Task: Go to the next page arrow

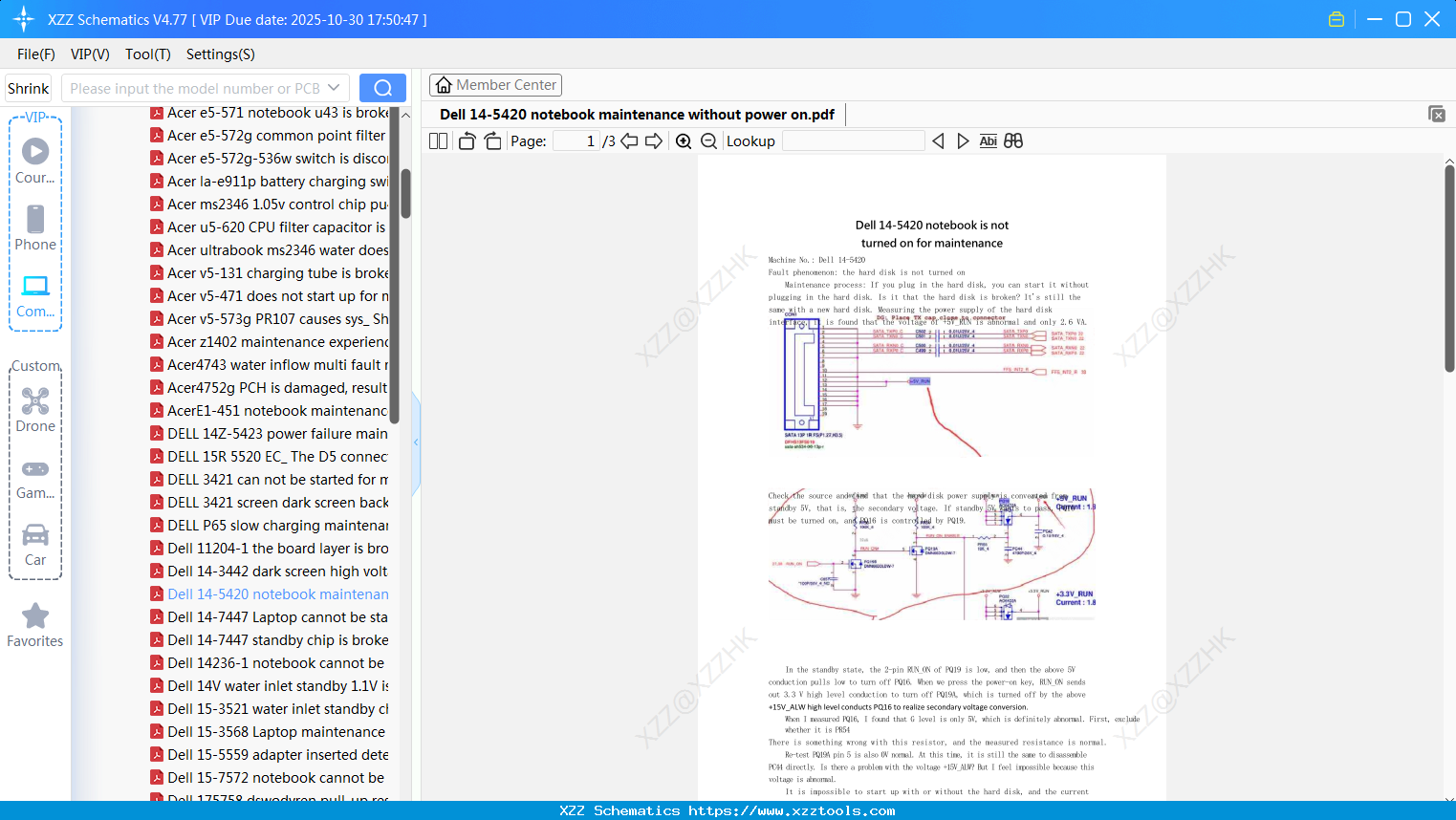Action: [654, 141]
